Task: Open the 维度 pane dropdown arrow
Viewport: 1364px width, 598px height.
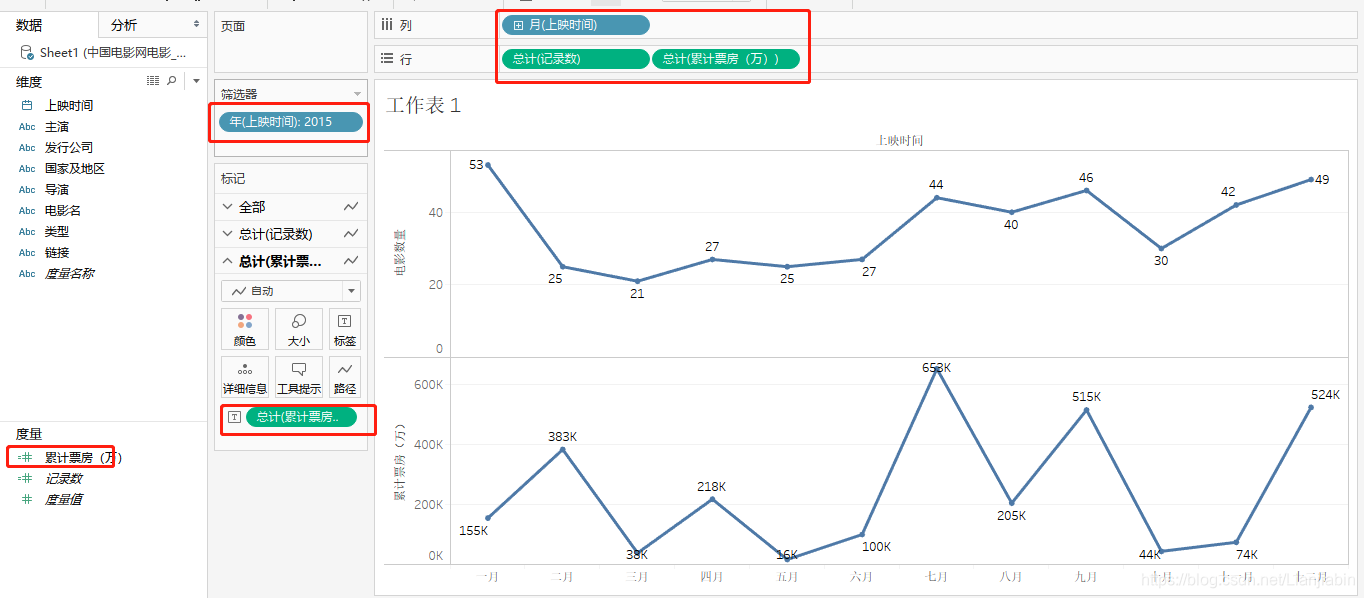Action: 196,81
